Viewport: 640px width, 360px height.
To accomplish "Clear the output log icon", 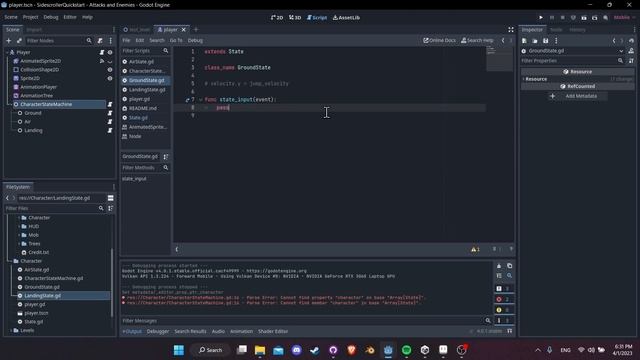I will tap(499, 266).
